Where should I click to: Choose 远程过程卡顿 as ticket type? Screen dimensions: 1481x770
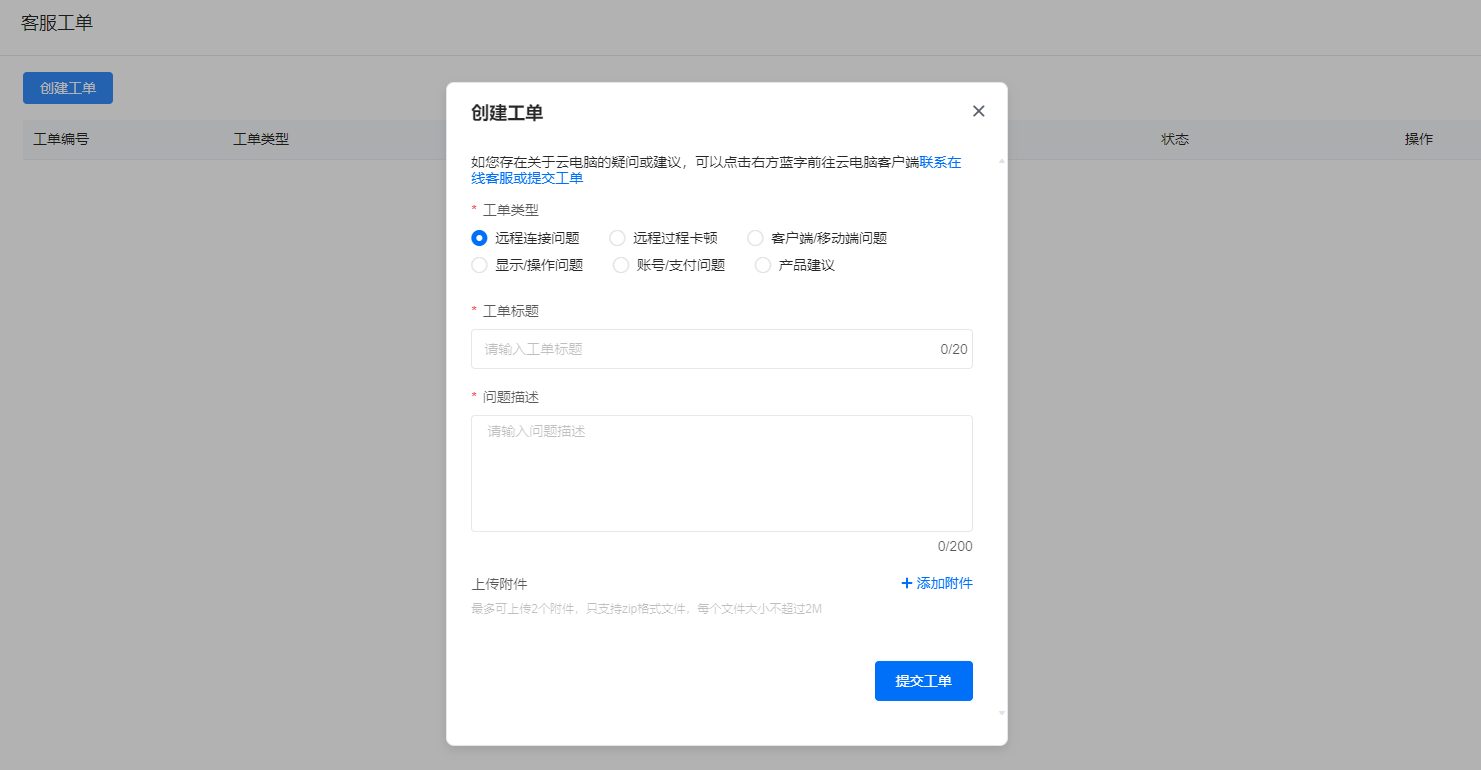(x=617, y=238)
